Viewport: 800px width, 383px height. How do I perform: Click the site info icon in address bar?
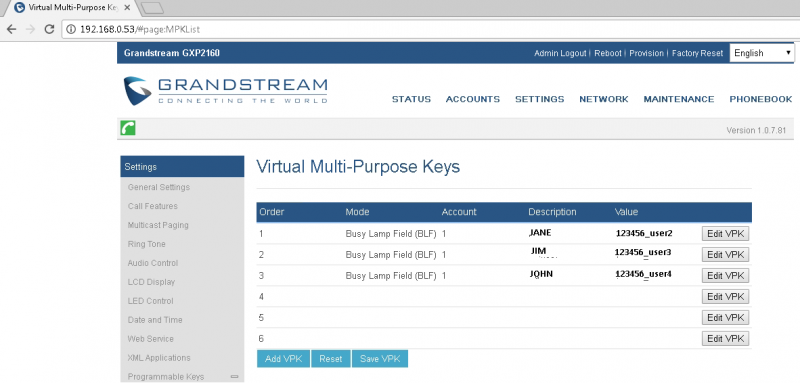coord(72,29)
